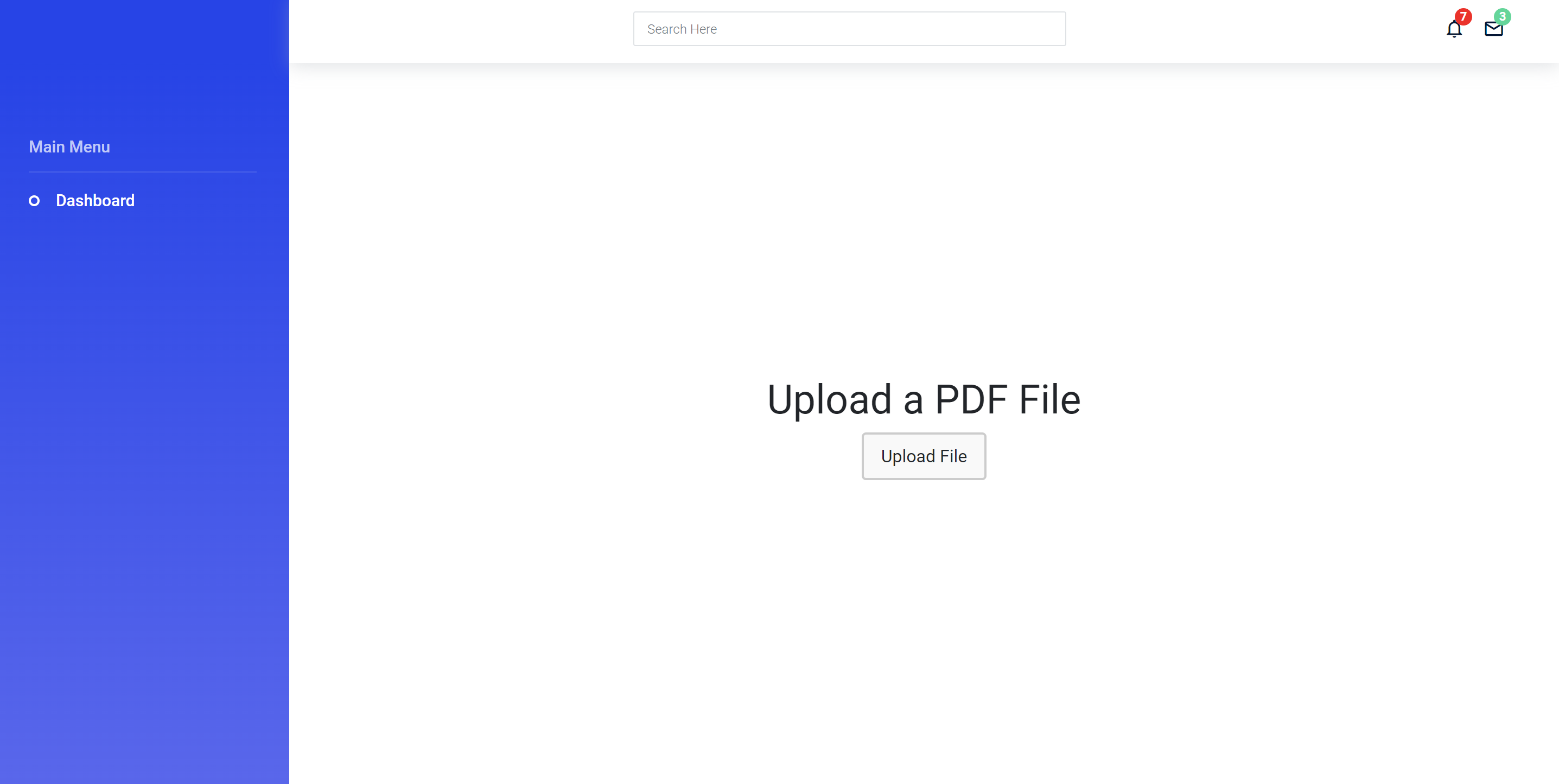Open the Dashboard menu item
The image size is (1559, 784).
pos(95,201)
